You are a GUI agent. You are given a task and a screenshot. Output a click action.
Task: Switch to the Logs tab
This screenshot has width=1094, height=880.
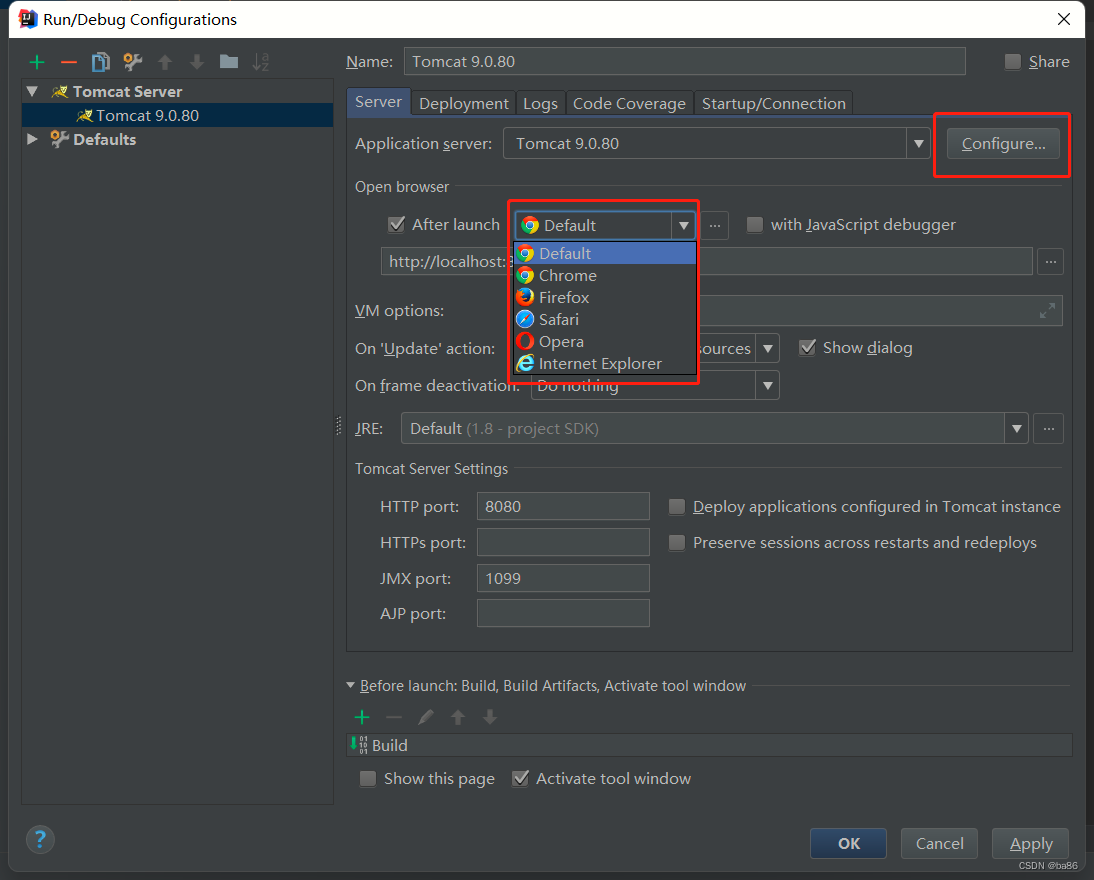(x=541, y=103)
